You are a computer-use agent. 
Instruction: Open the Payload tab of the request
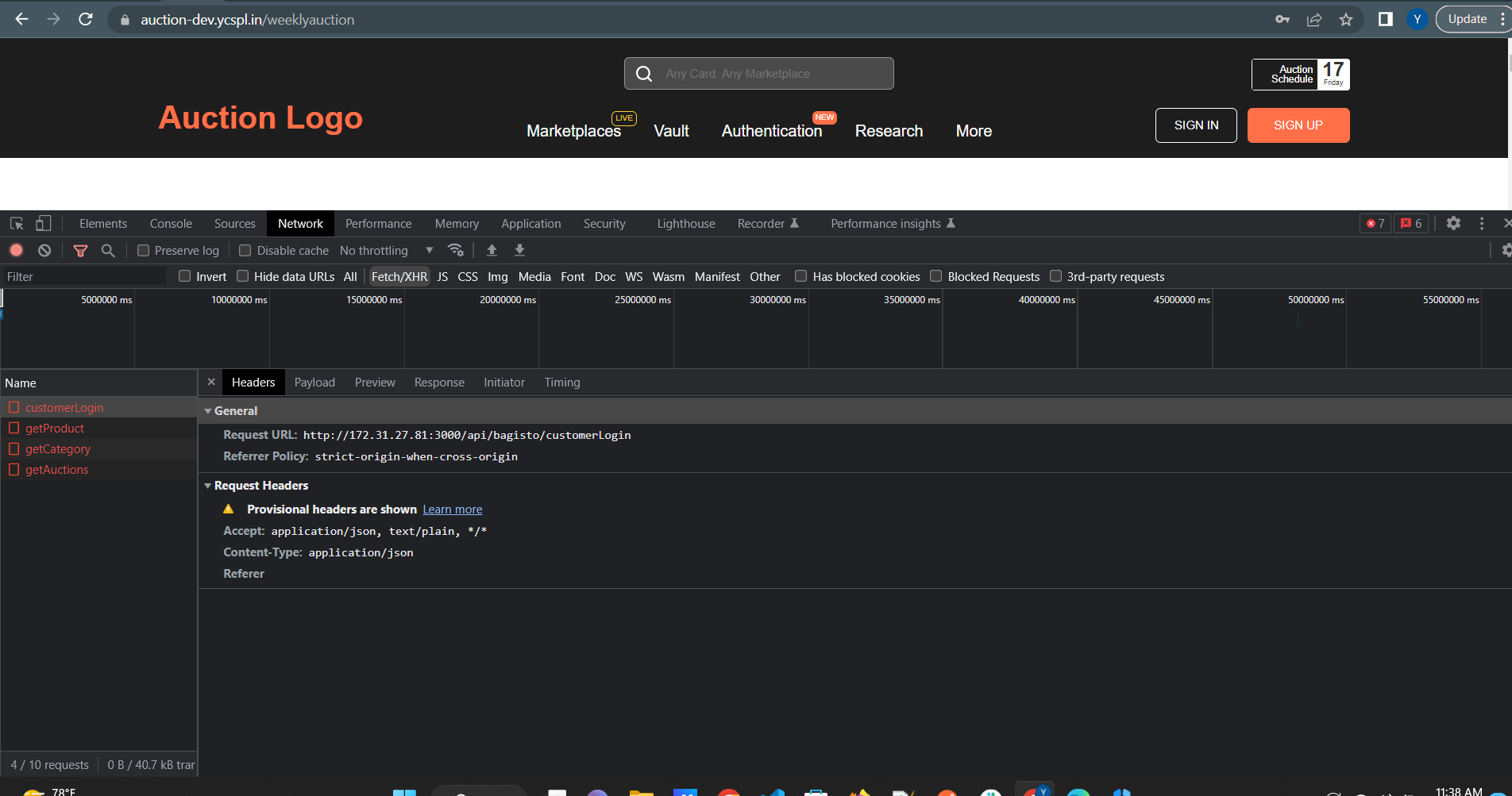(314, 383)
